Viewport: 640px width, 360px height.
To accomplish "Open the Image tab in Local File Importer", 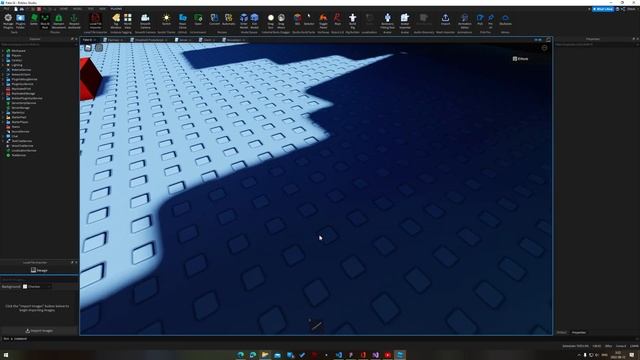I will tap(39, 270).
